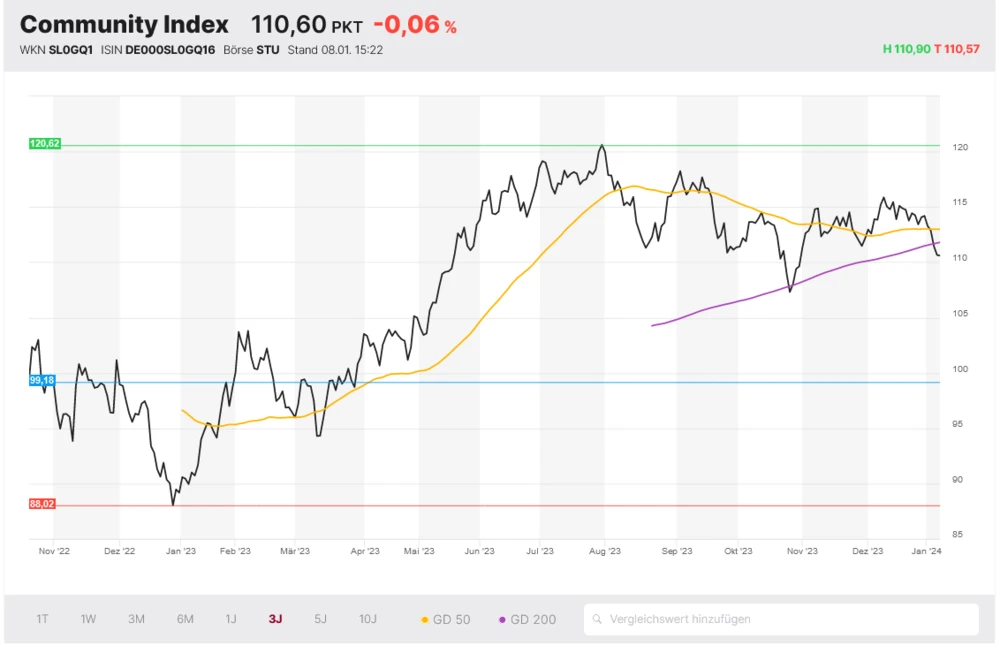The height and width of the screenshot is (646, 1000).
Task: Click the H 110,90 daily high value
Action: [906, 47]
